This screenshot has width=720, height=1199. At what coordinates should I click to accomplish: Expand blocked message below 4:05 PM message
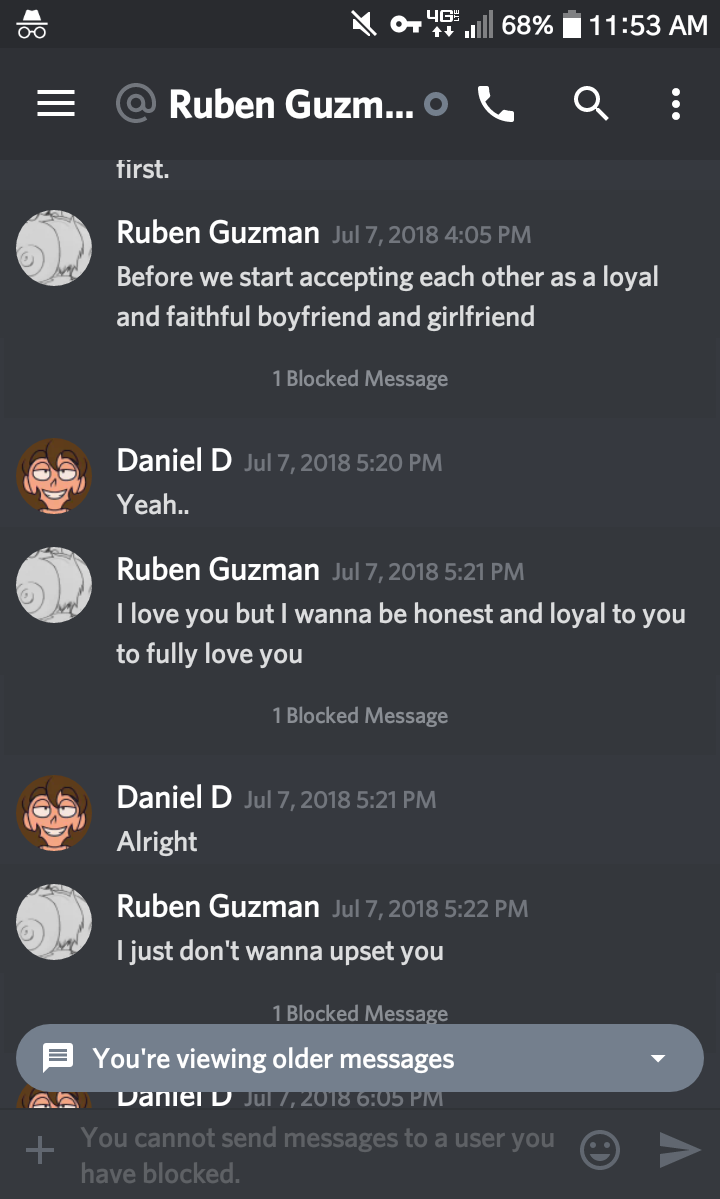click(x=360, y=379)
